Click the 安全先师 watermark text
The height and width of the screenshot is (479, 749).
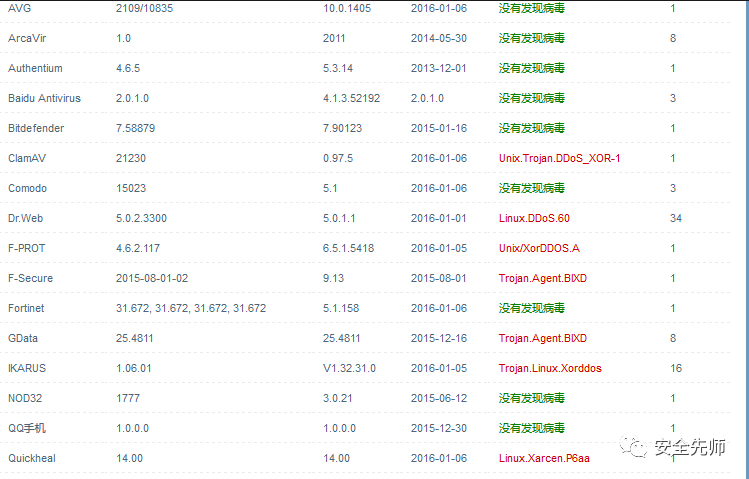click(x=690, y=447)
